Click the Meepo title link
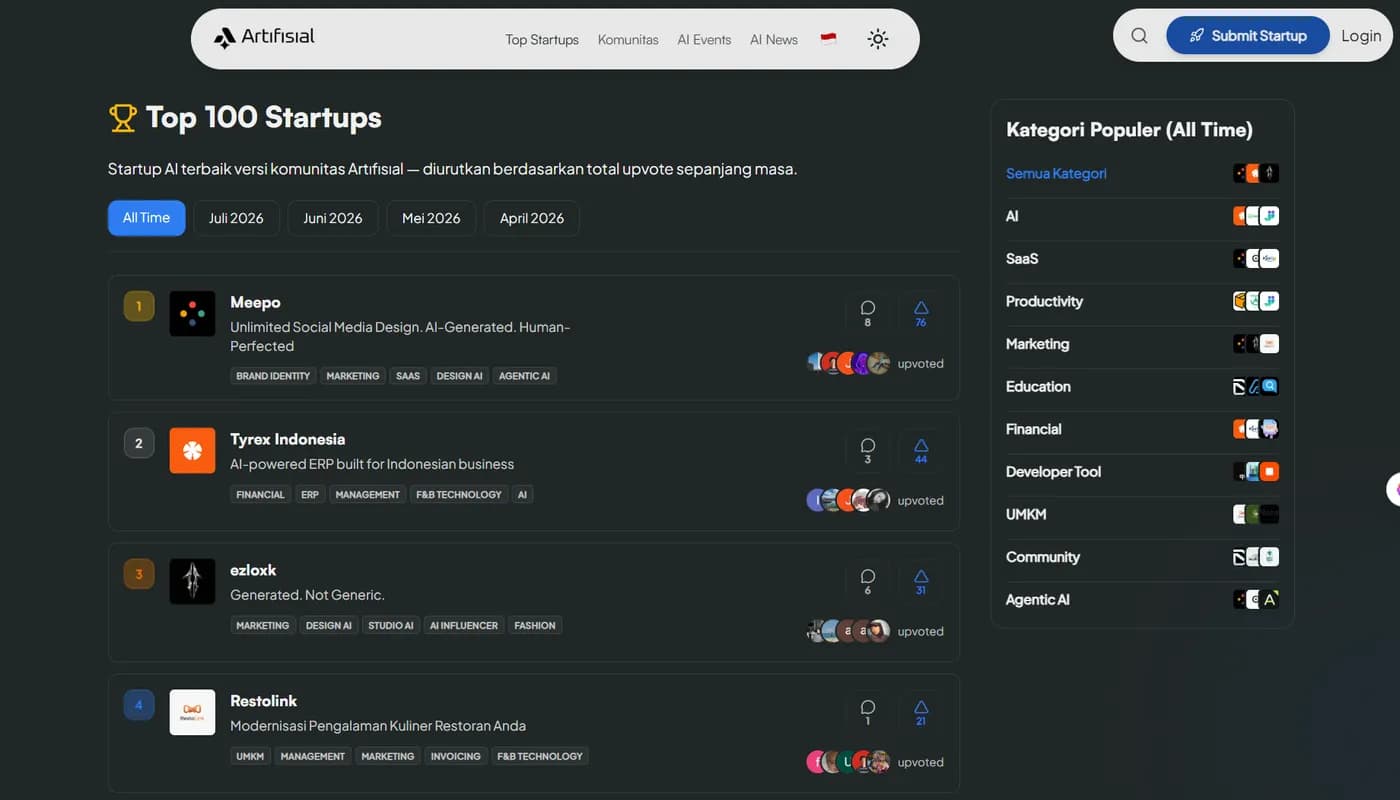1400x800 pixels. click(x=255, y=302)
